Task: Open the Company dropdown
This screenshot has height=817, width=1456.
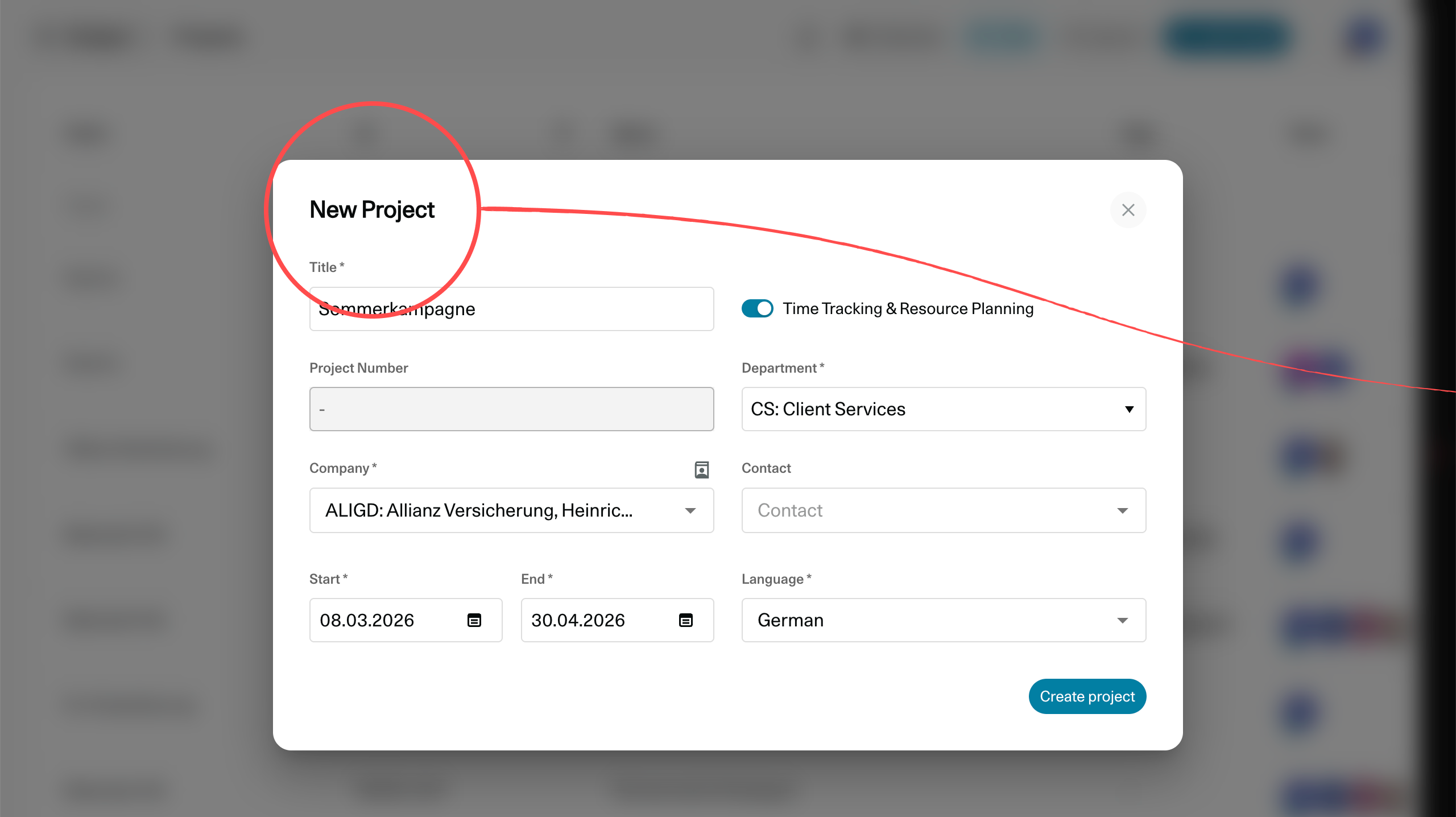Action: [690, 510]
